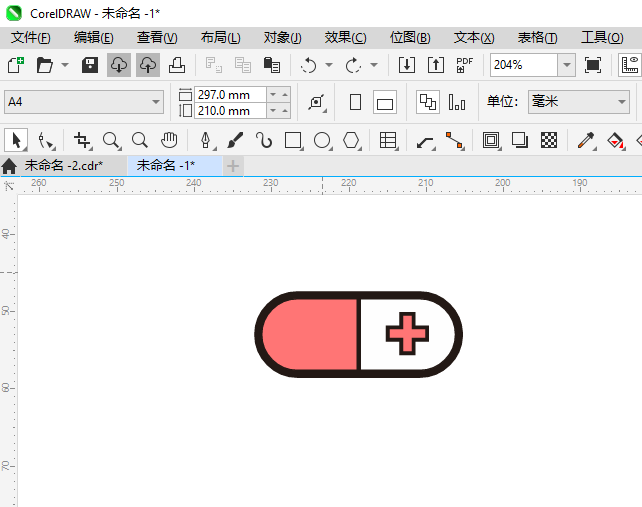The height and width of the screenshot is (507, 642).
Task: Select the Polygon tool
Action: (x=352, y=140)
